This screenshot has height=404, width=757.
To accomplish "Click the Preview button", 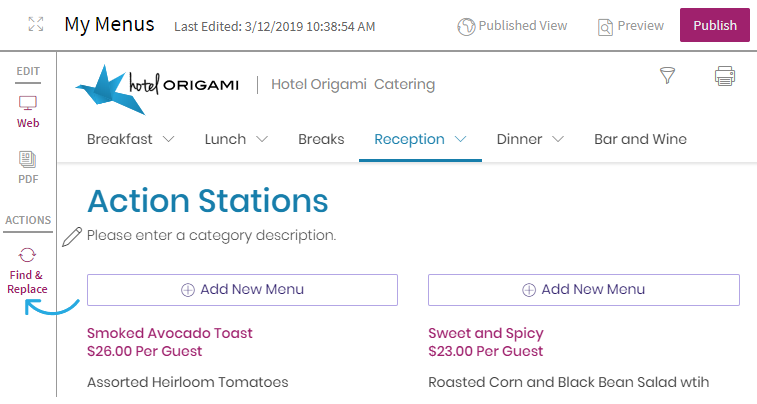I will click(631, 26).
